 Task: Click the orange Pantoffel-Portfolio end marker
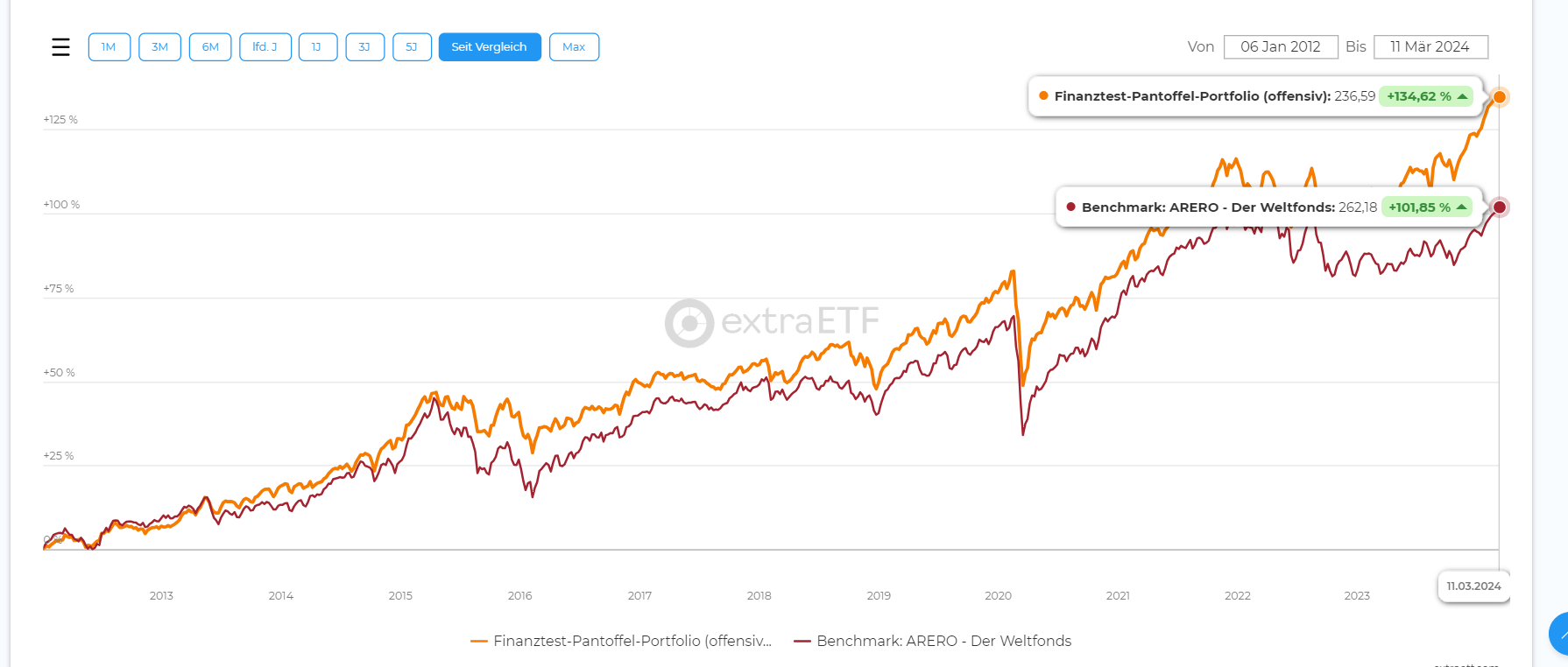(x=1500, y=96)
